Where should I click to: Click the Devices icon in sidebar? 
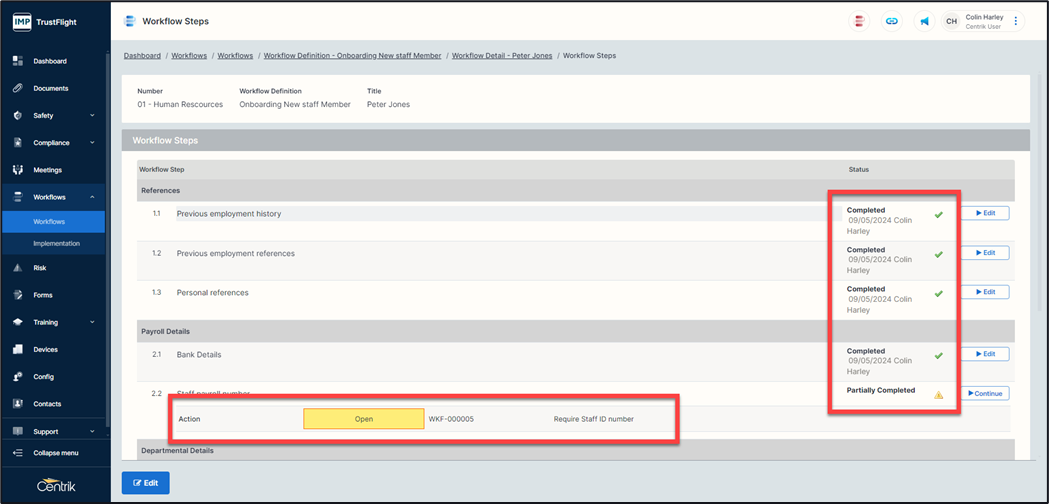pyautogui.click(x=18, y=350)
